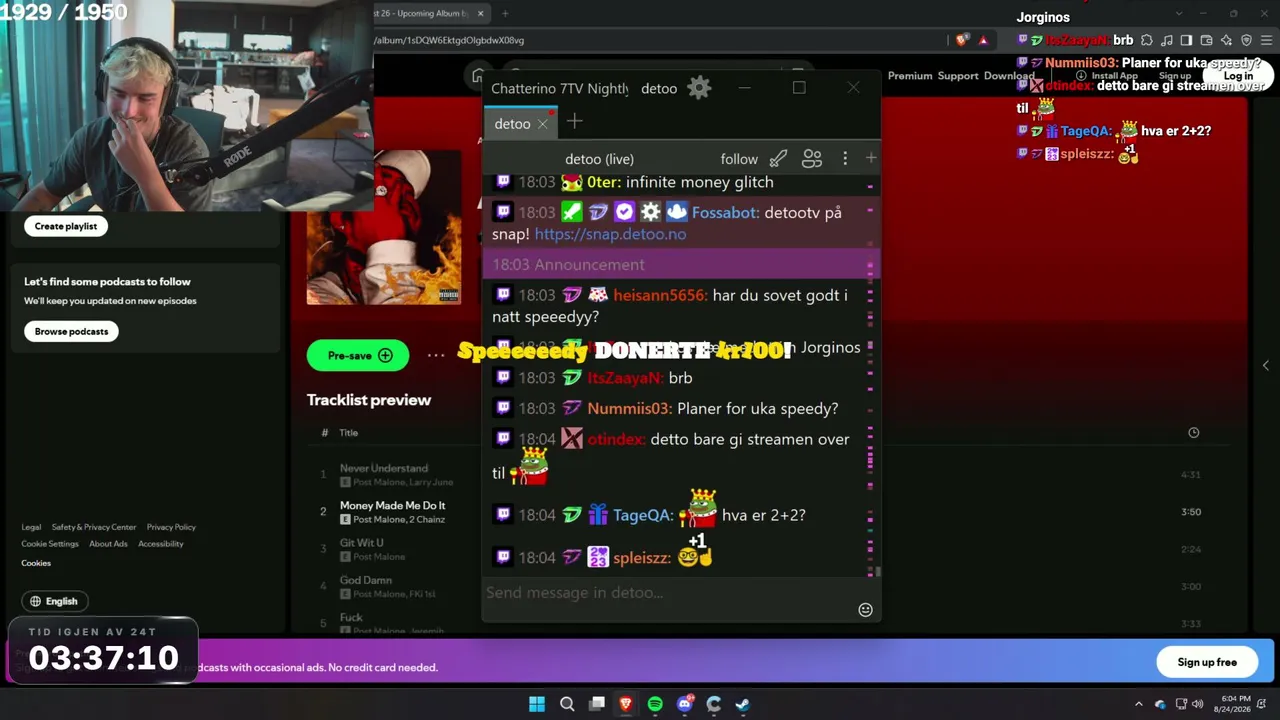Show hidden system tray icons
This screenshot has height=720, width=1280.
[x=1138, y=704]
